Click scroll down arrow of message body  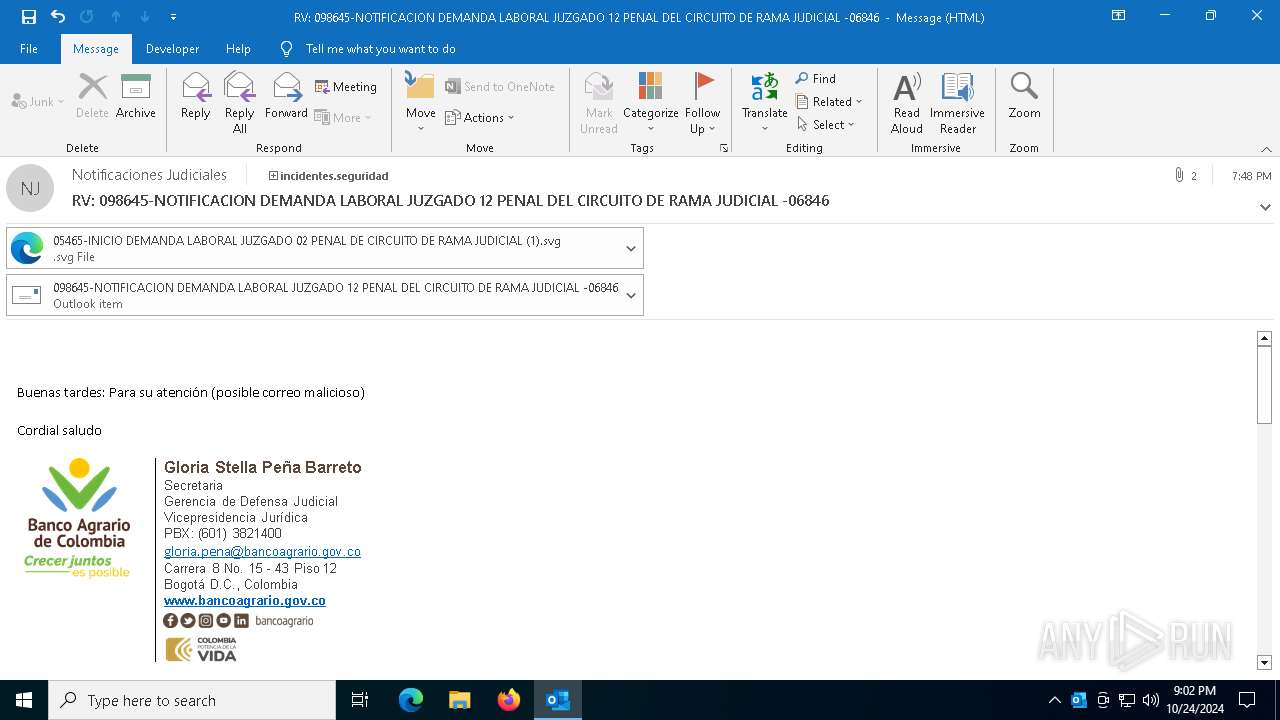click(x=1264, y=662)
